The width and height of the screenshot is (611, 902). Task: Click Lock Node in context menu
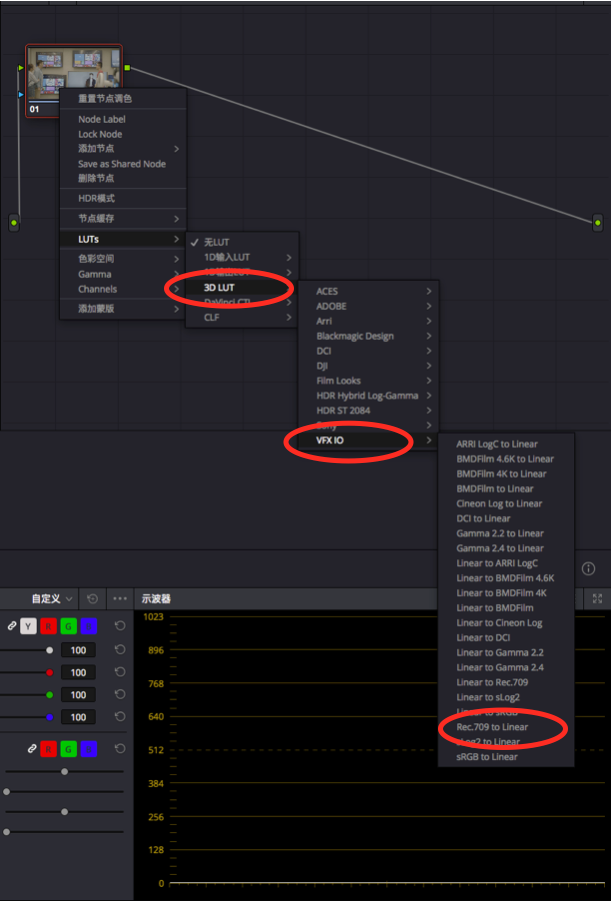100,134
